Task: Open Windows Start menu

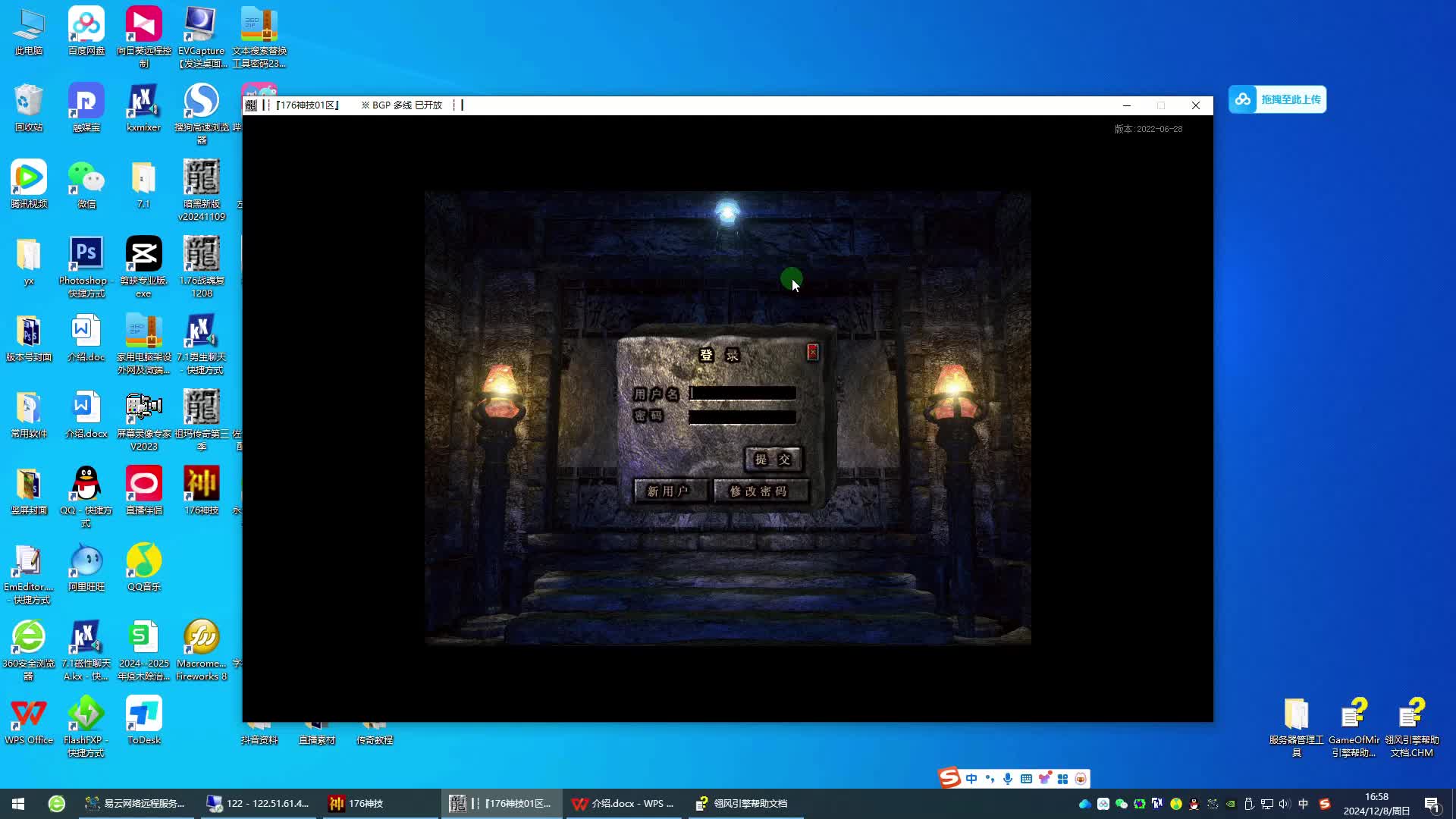Action: click(x=18, y=803)
